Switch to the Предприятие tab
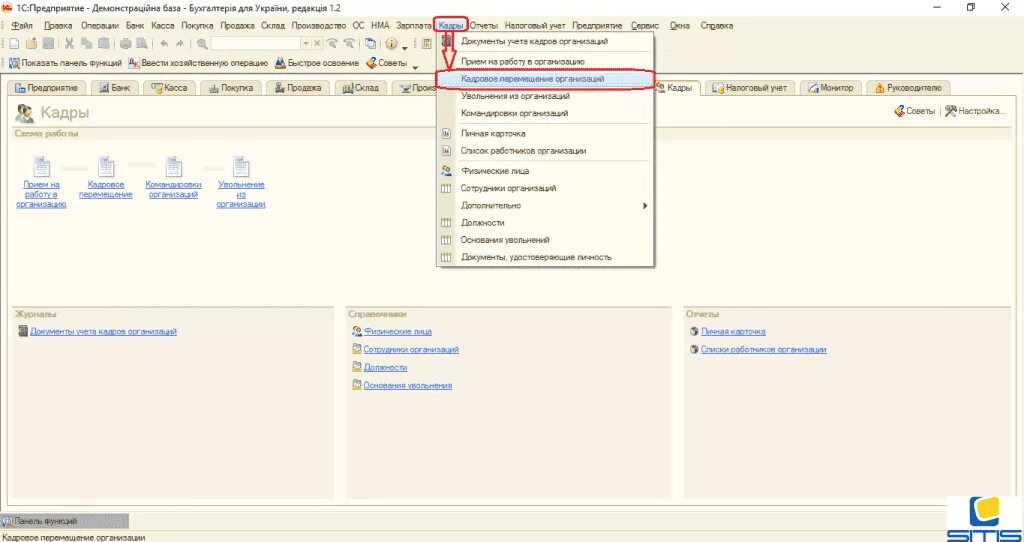The height and width of the screenshot is (542, 1024). coord(46,88)
